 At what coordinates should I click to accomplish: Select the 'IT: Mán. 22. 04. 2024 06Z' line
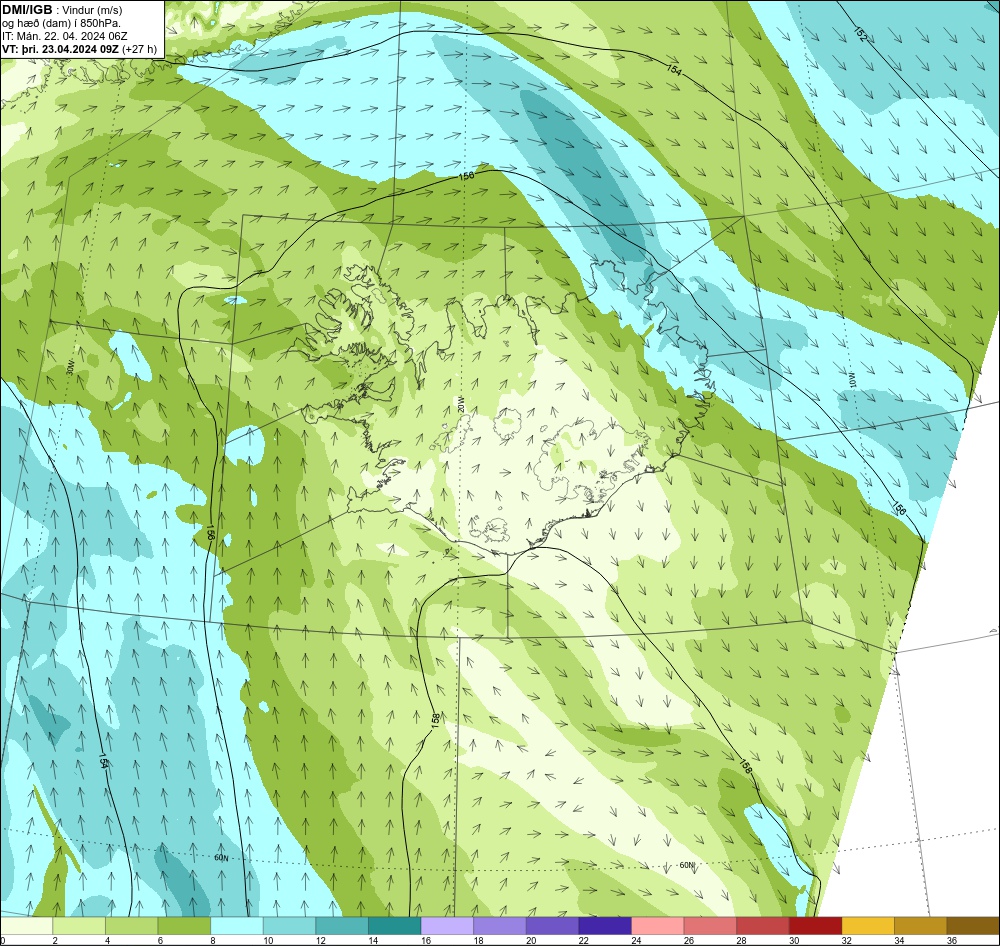pos(64,36)
